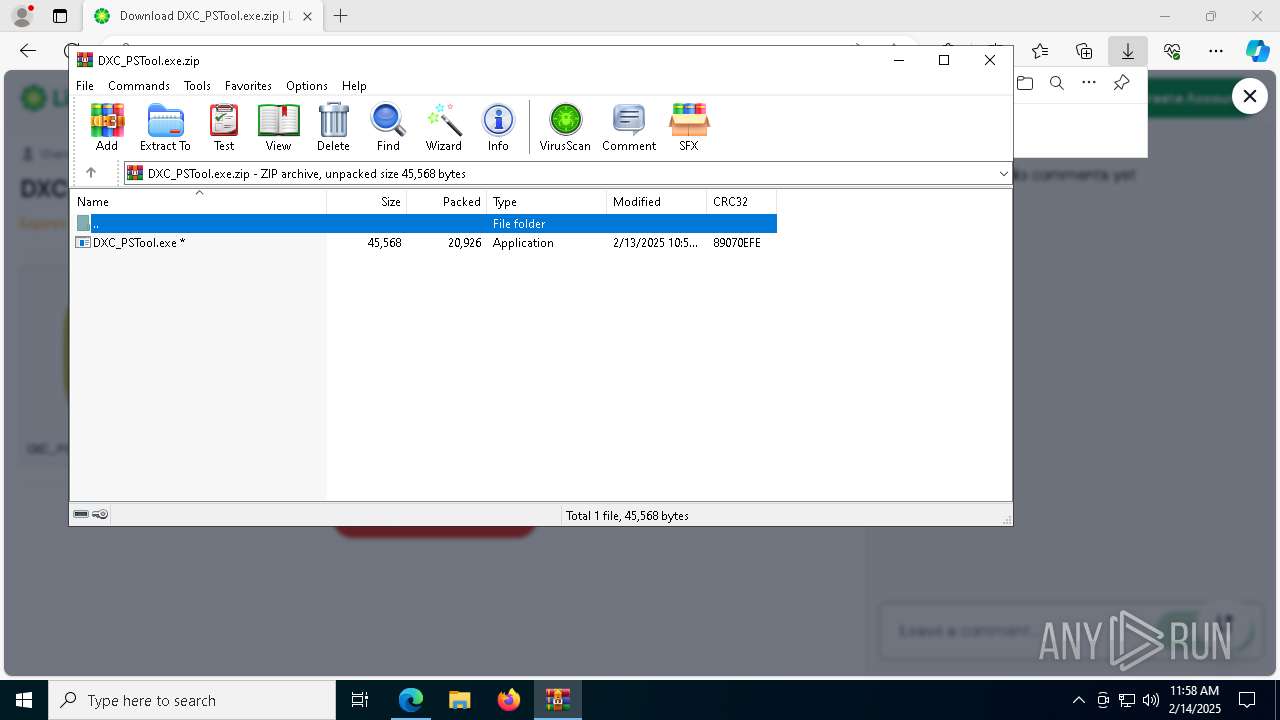Open the Commands menu

[x=139, y=86]
